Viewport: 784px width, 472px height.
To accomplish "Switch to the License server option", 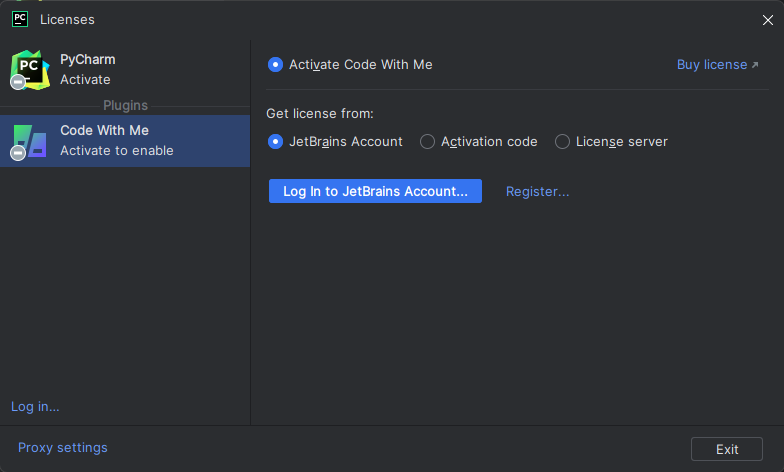I will 563,142.
